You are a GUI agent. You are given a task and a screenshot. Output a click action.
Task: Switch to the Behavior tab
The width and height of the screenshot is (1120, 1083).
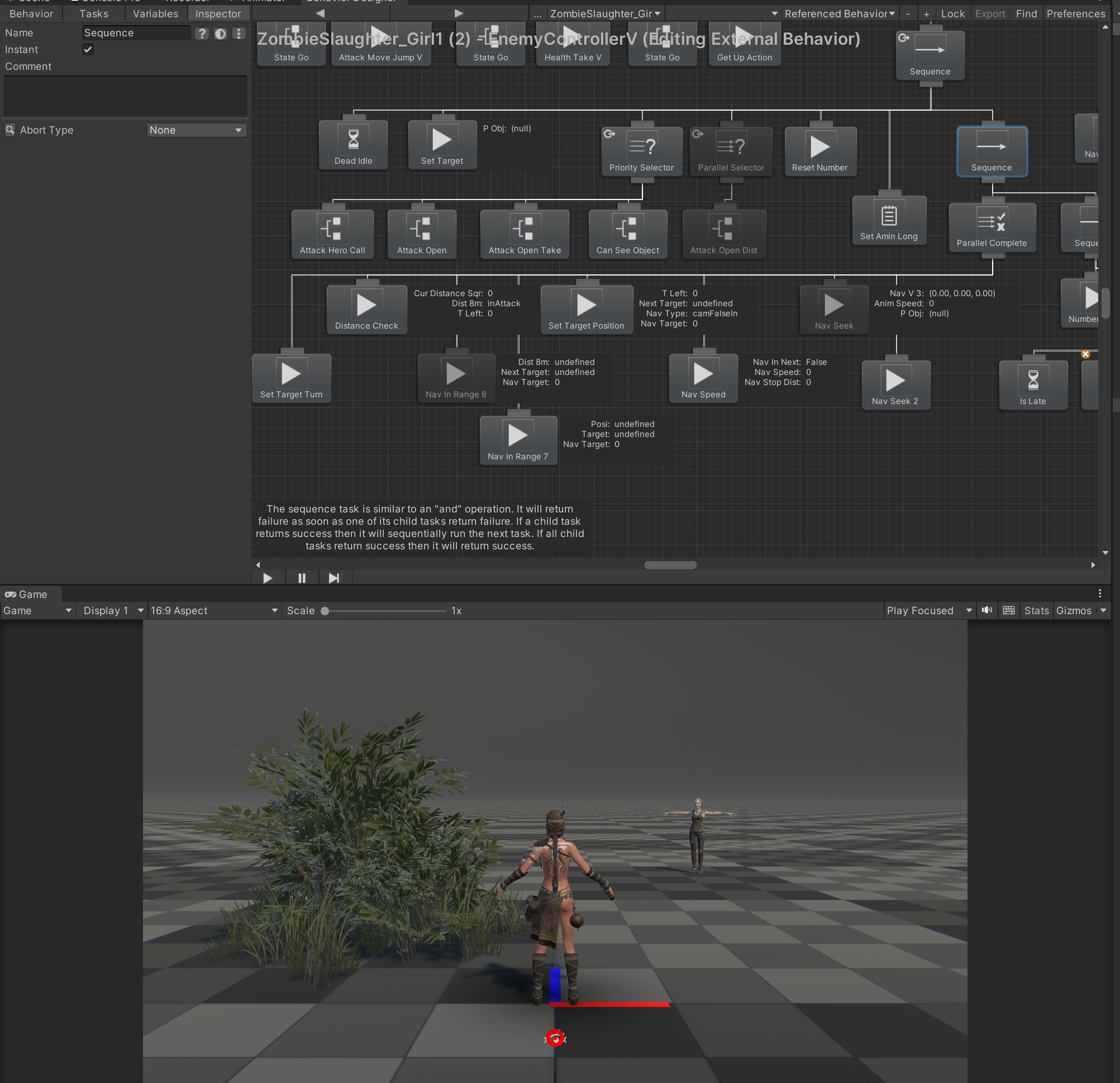coord(31,14)
